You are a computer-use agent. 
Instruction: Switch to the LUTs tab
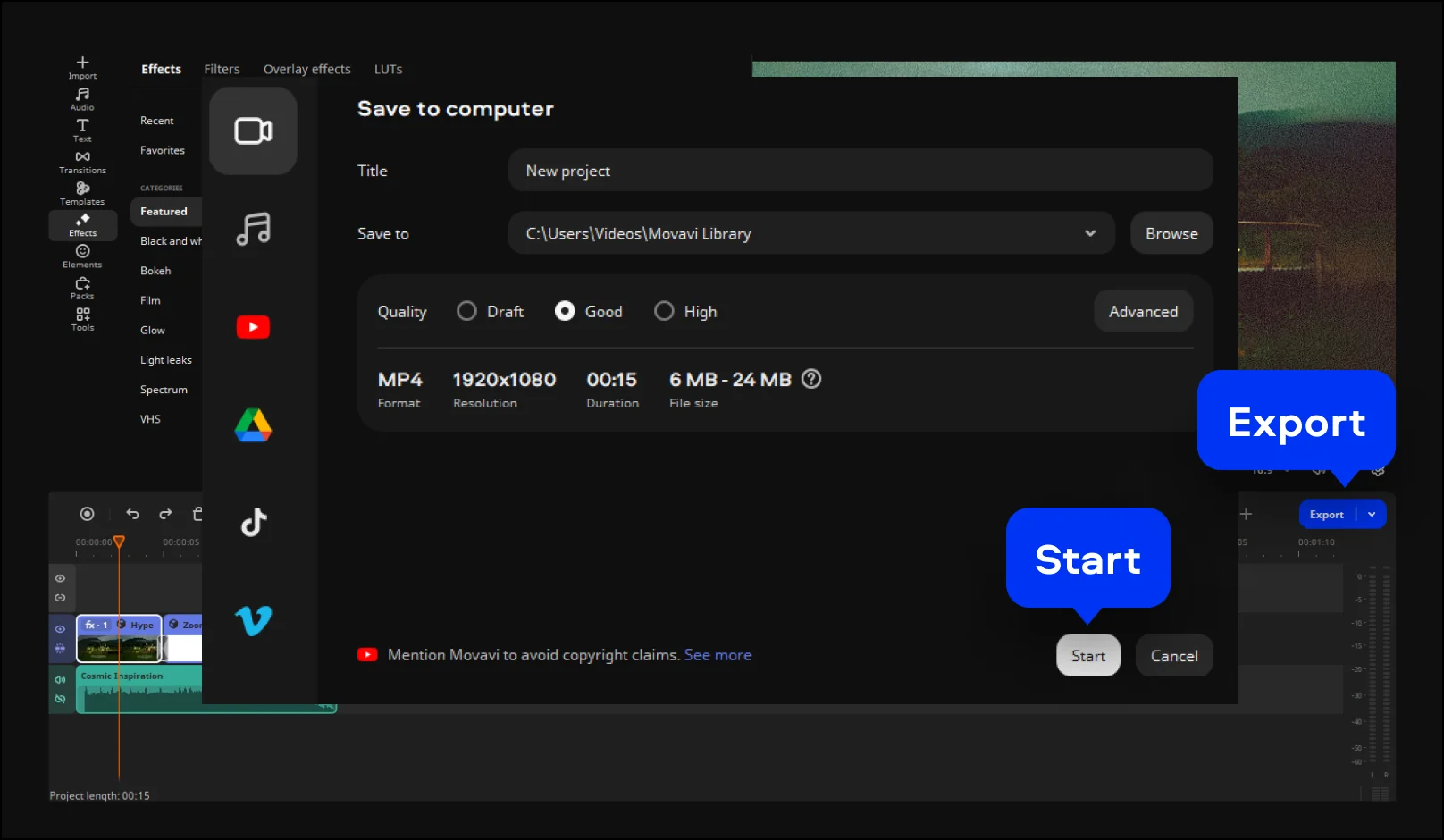(388, 69)
